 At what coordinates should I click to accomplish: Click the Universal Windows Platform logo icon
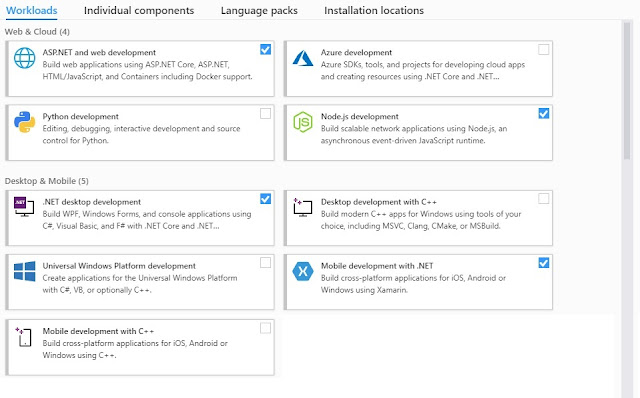coord(24,271)
